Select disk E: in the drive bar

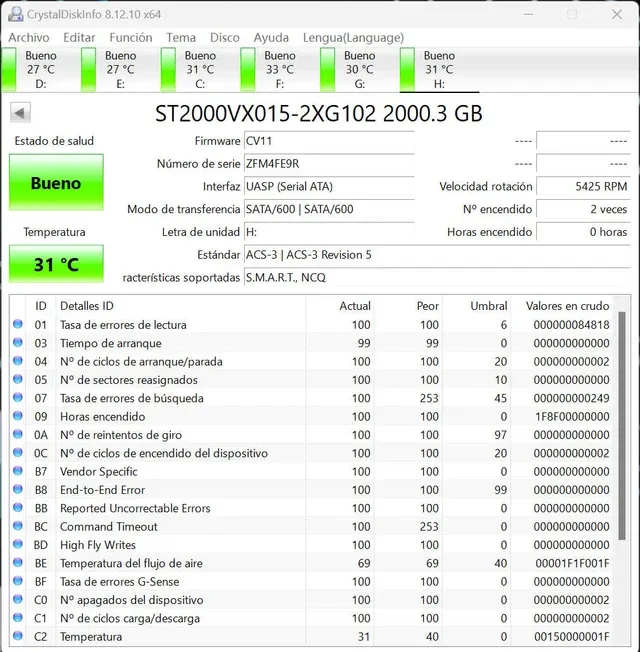pos(120,70)
